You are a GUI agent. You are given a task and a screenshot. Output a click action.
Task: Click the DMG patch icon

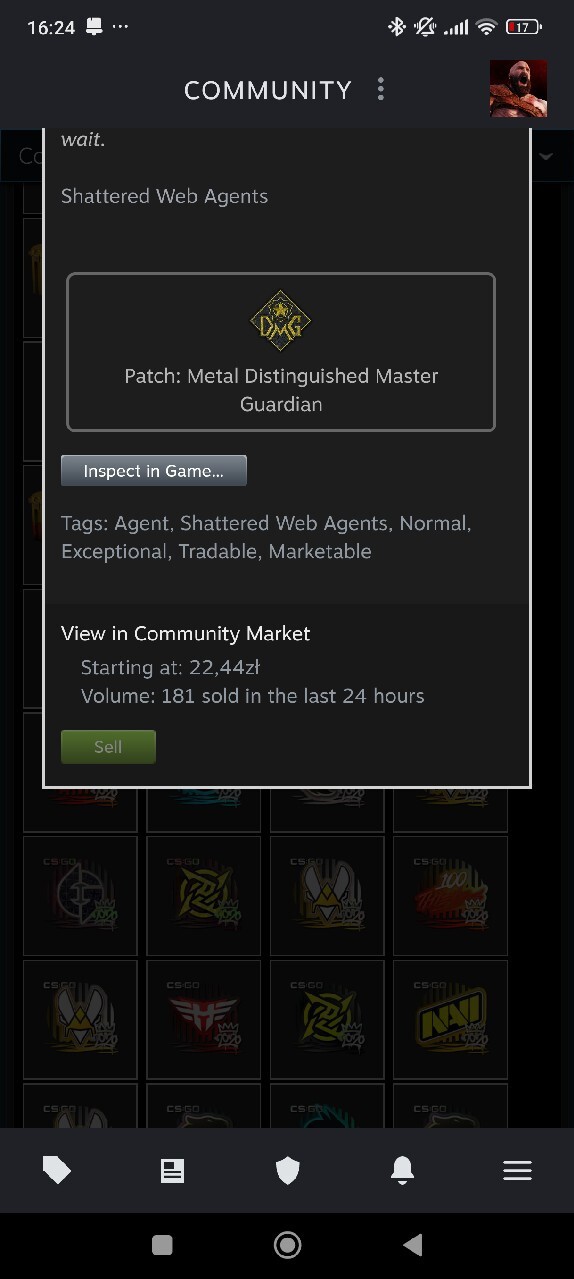click(x=281, y=322)
